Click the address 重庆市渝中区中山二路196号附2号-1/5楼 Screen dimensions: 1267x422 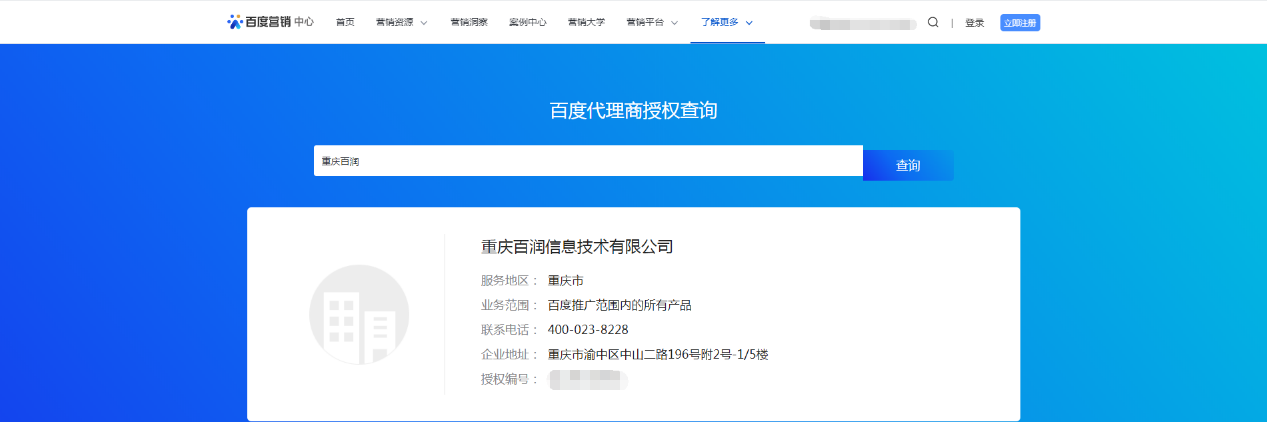(x=657, y=355)
